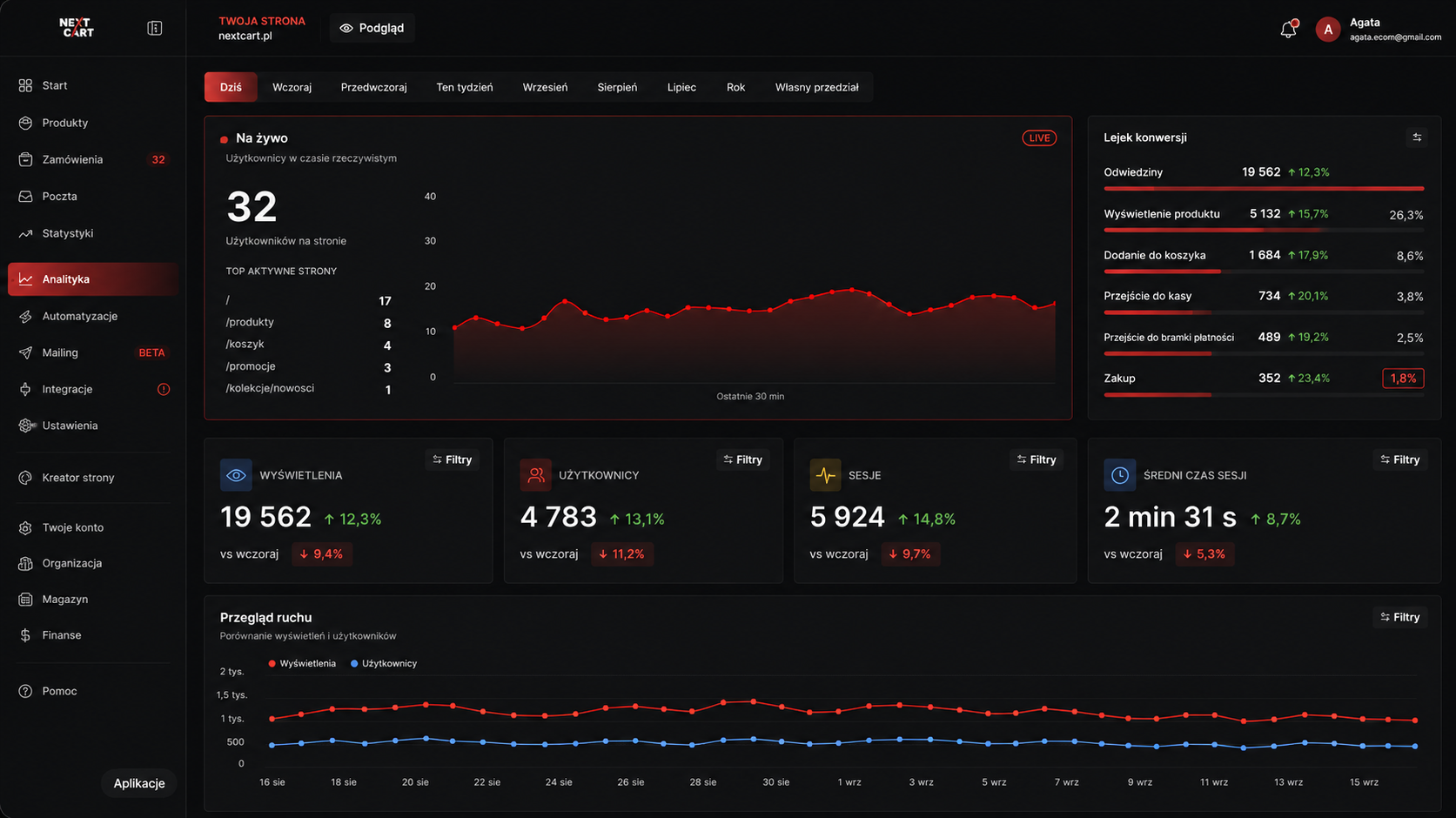Click the Zakup 1,8% conversion badge
1456x818 pixels.
click(x=1403, y=379)
